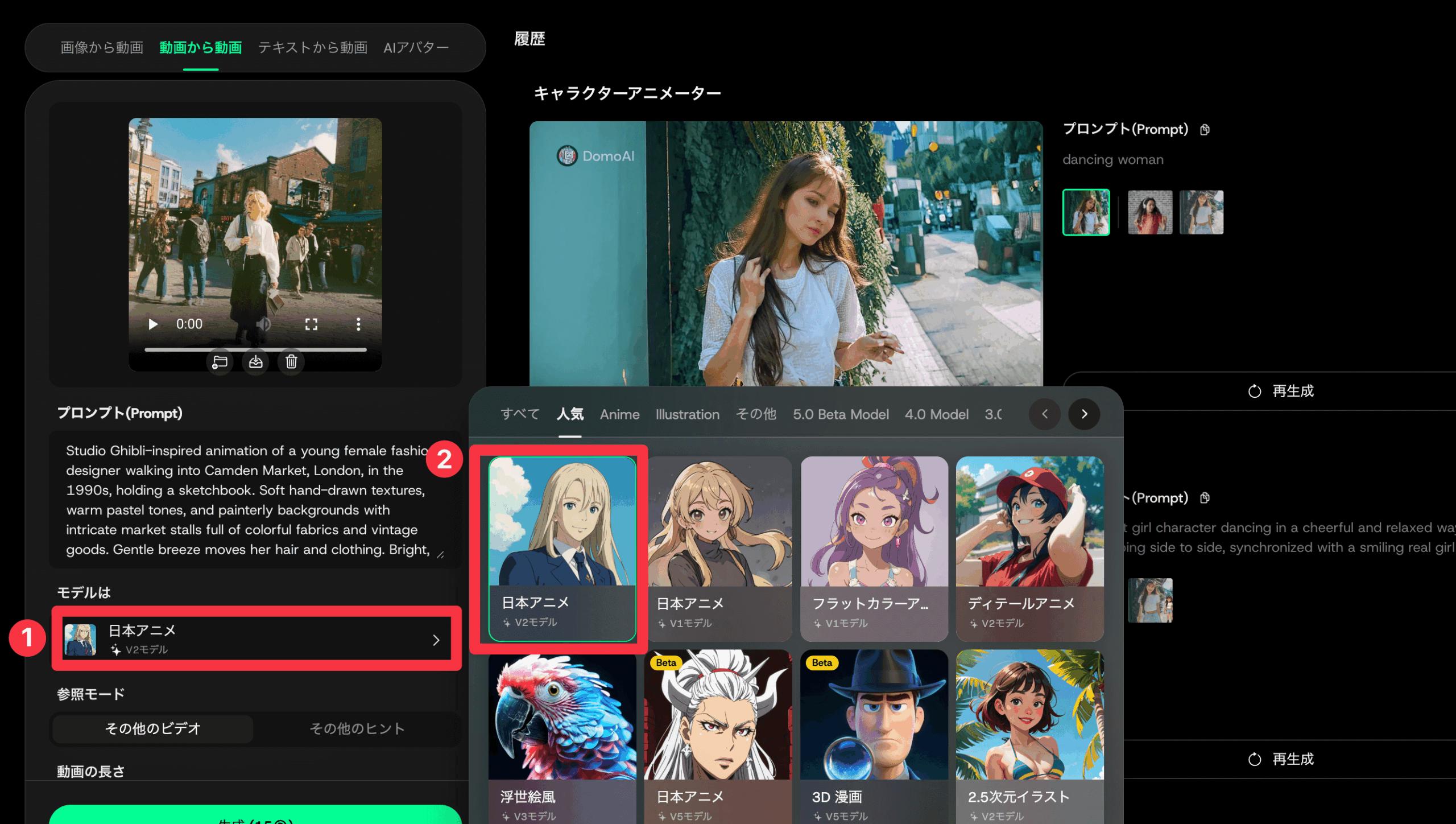The height and width of the screenshot is (824, 1456).
Task: Click inside the Prompt text field
Action: pyautogui.click(x=247, y=500)
